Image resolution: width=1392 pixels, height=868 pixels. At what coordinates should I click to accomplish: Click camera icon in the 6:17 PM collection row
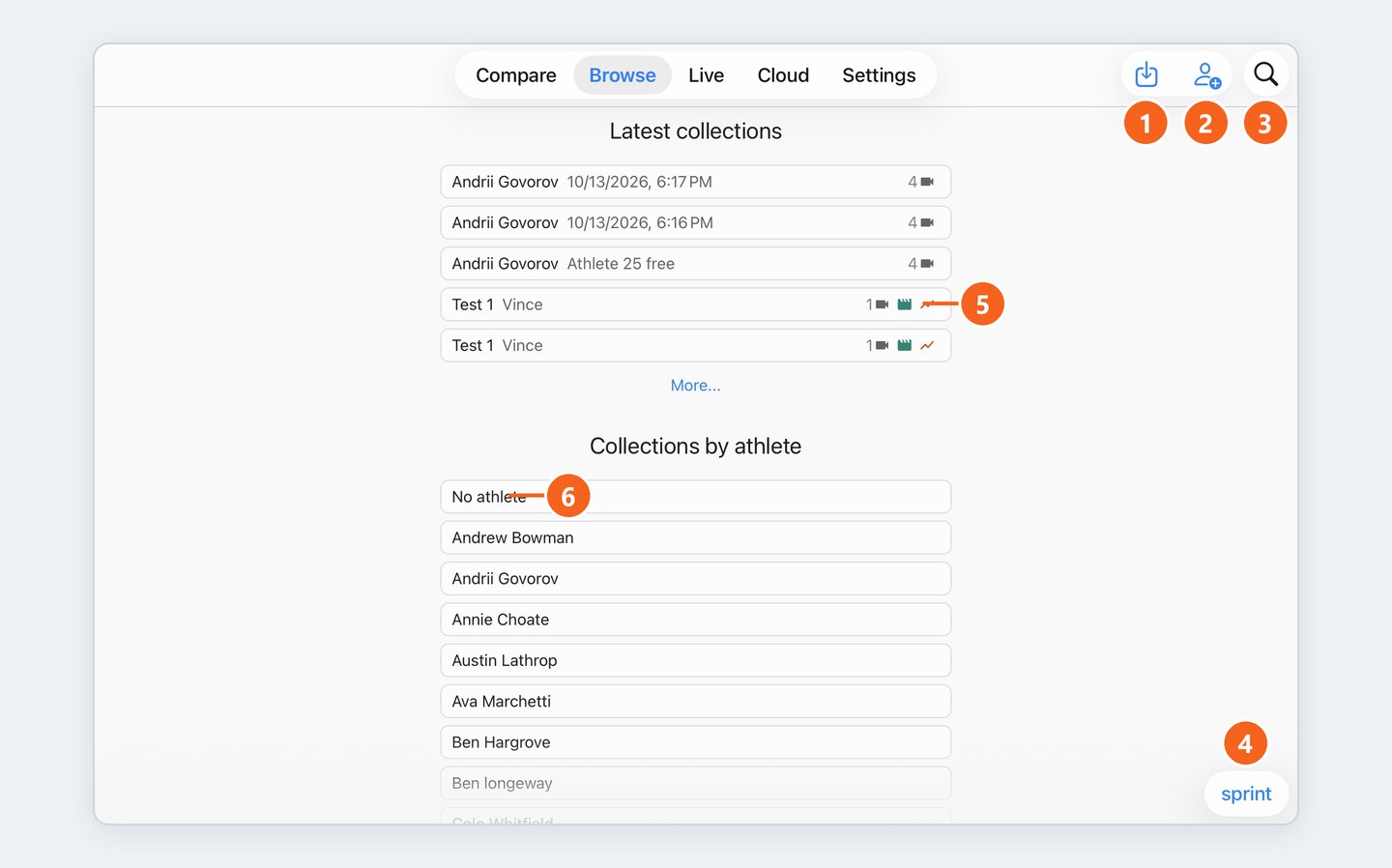[x=927, y=182]
